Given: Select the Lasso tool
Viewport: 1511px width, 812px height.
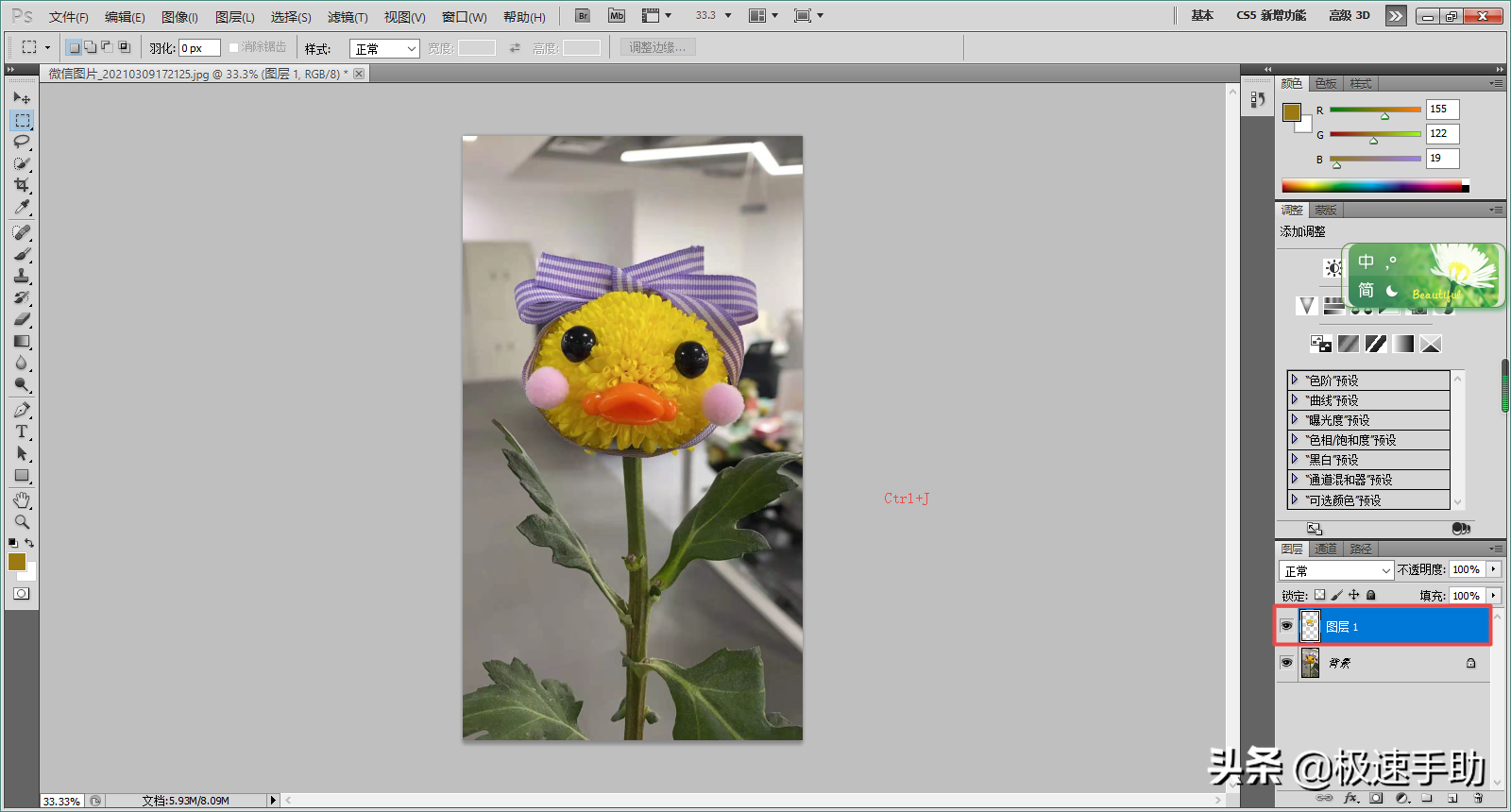Looking at the screenshot, I should [22, 142].
